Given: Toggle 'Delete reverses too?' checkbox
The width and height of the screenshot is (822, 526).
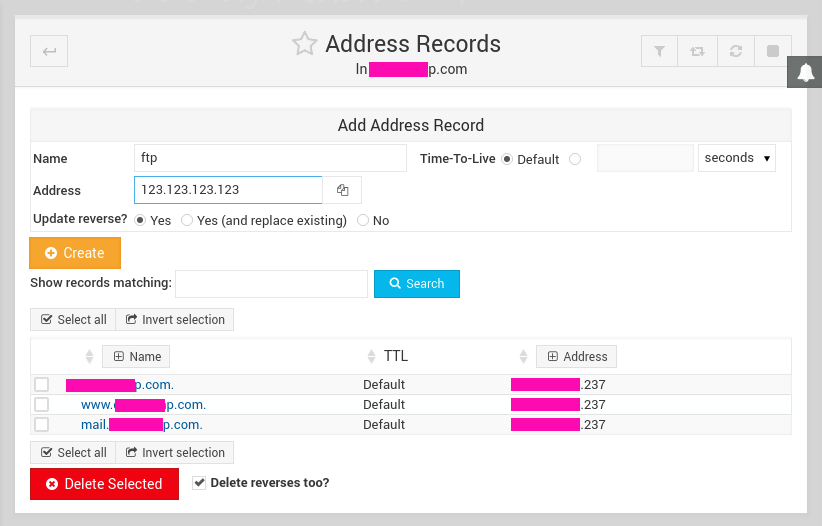Looking at the screenshot, I should (200, 483).
